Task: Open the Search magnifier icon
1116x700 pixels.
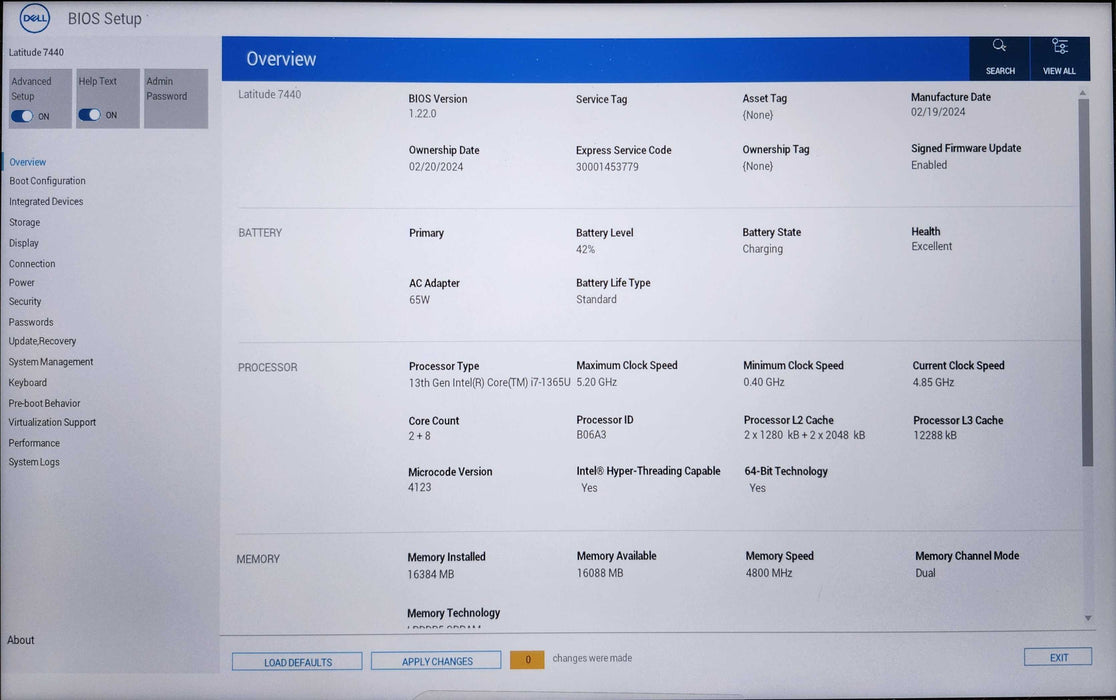Action: pyautogui.click(x=999, y=46)
